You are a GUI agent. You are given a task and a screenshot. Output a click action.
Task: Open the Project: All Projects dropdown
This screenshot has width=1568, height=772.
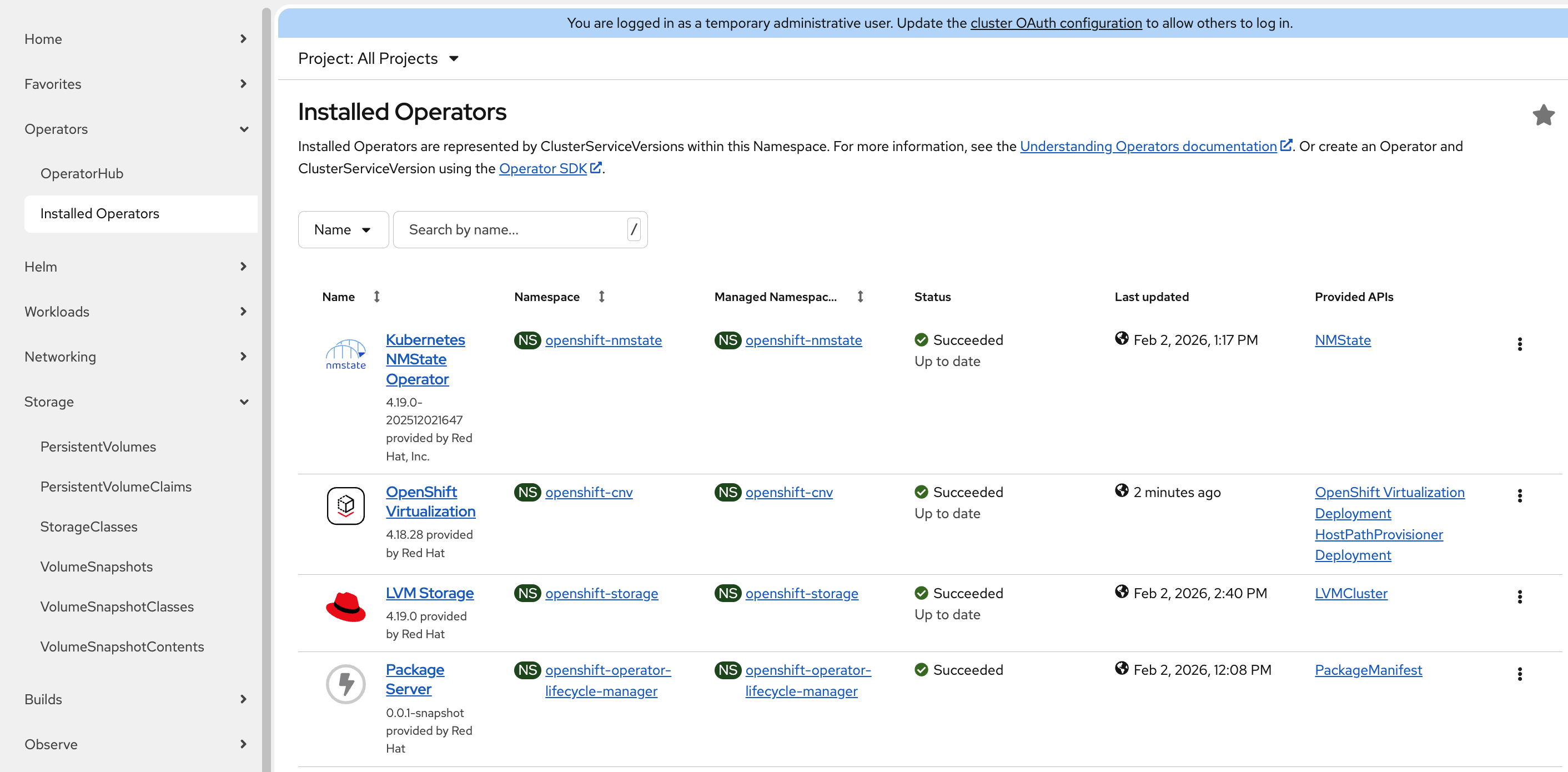pos(378,58)
